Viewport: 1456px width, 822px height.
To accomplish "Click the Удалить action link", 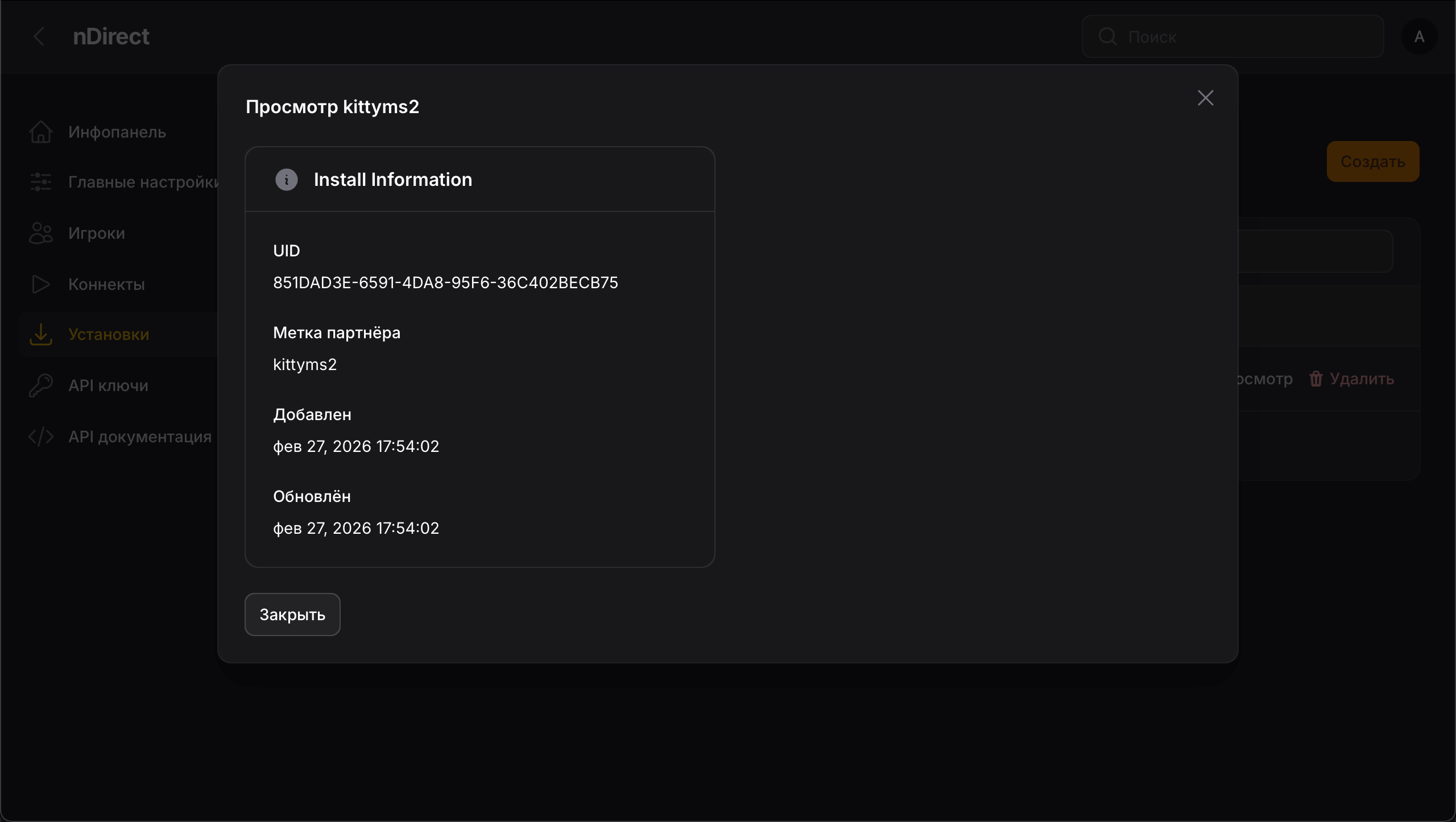I will [x=1362, y=379].
